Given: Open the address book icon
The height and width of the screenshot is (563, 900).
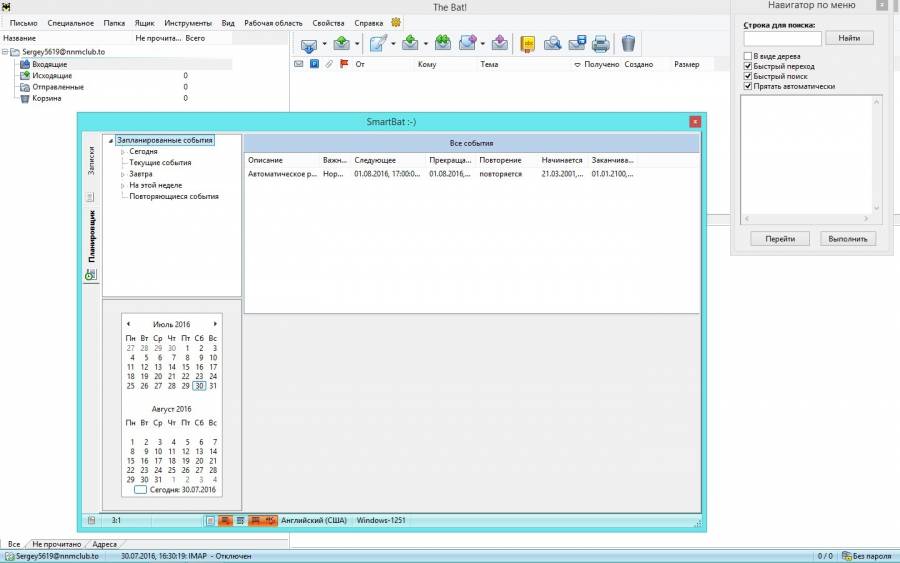Looking at the screenshot, I should (x=527, y=44).
